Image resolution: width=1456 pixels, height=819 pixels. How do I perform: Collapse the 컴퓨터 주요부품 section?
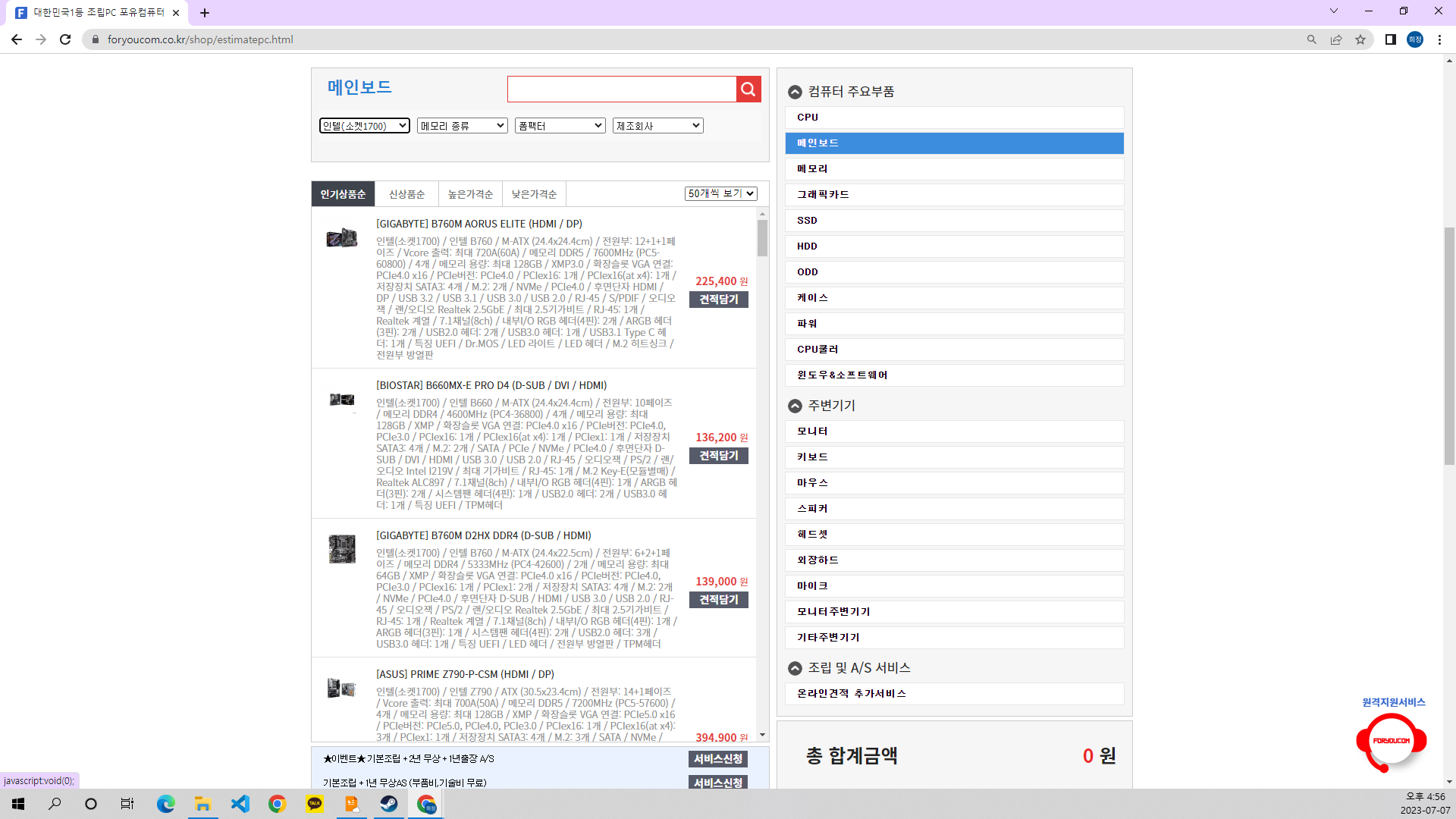click(x=795, y=92)
